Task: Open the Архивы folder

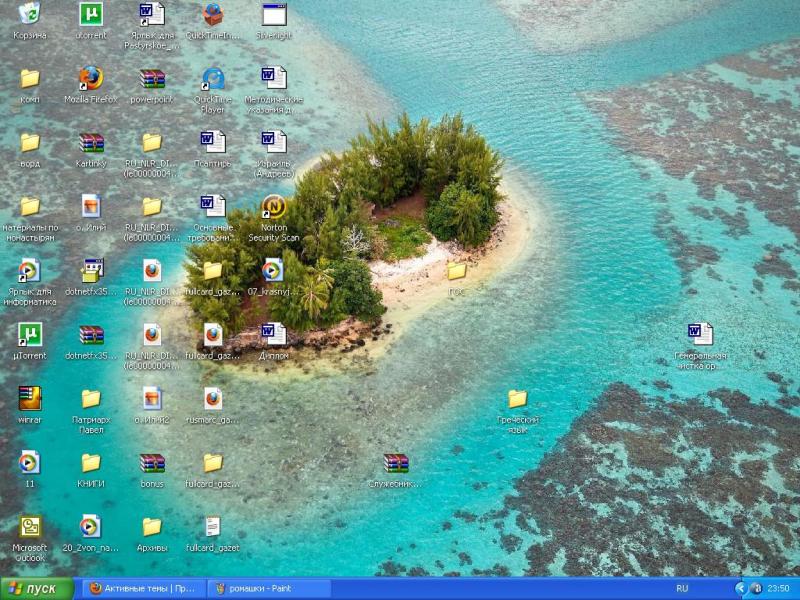Action: [152, 527]
